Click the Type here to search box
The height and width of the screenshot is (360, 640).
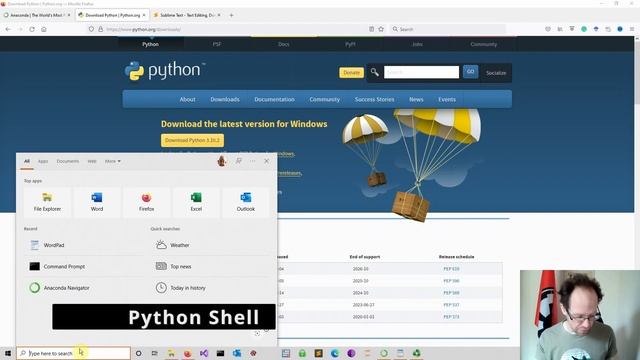tap(73, 353)
